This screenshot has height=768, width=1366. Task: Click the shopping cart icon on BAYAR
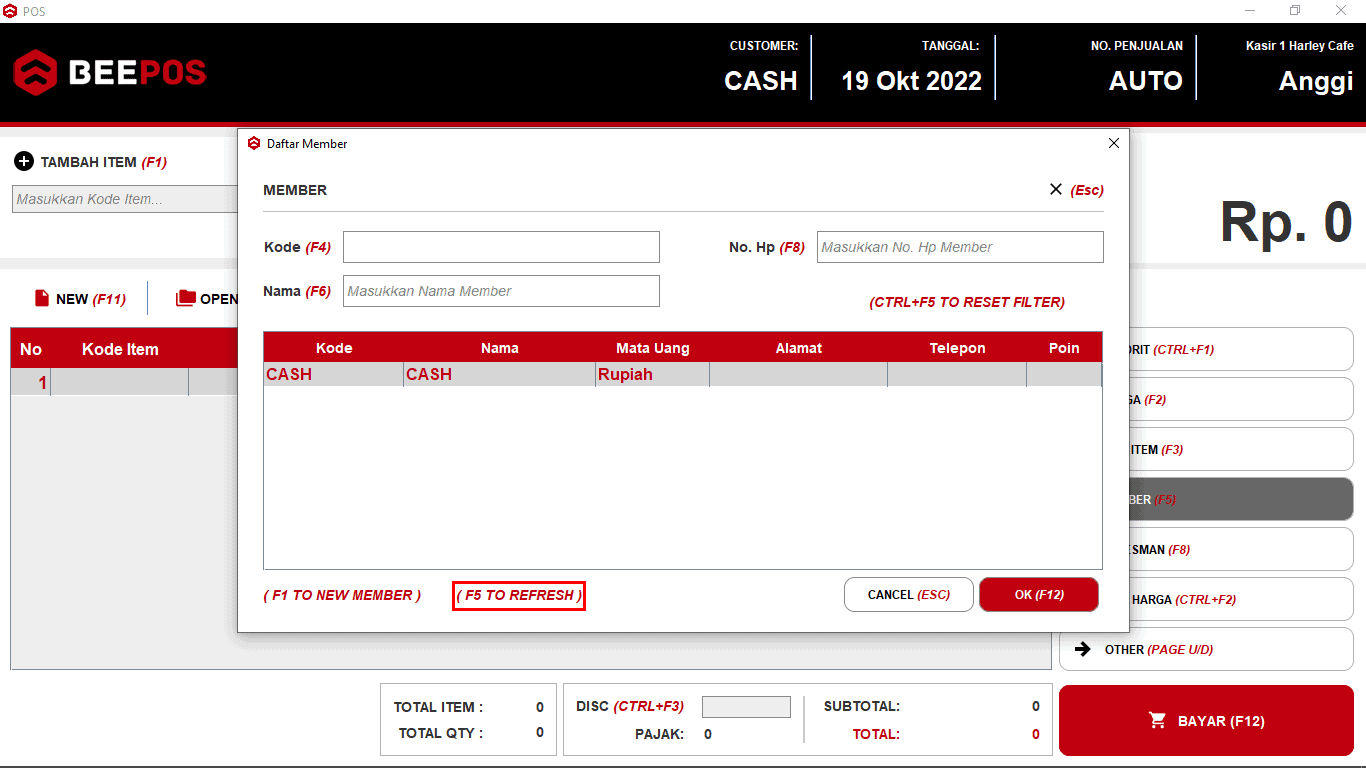[1158, 721]
